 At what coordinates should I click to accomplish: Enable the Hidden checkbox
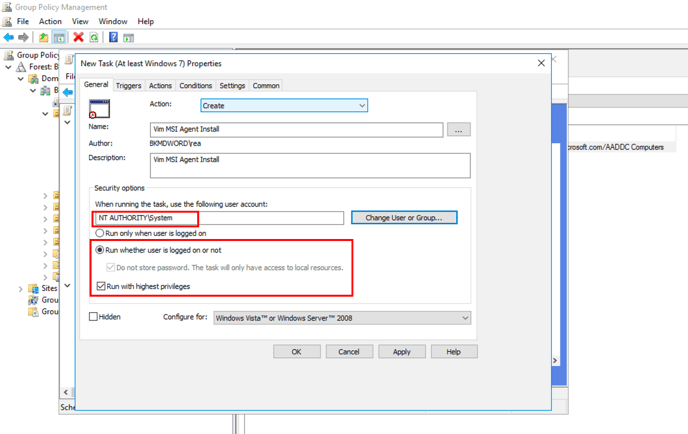point(94,317)
